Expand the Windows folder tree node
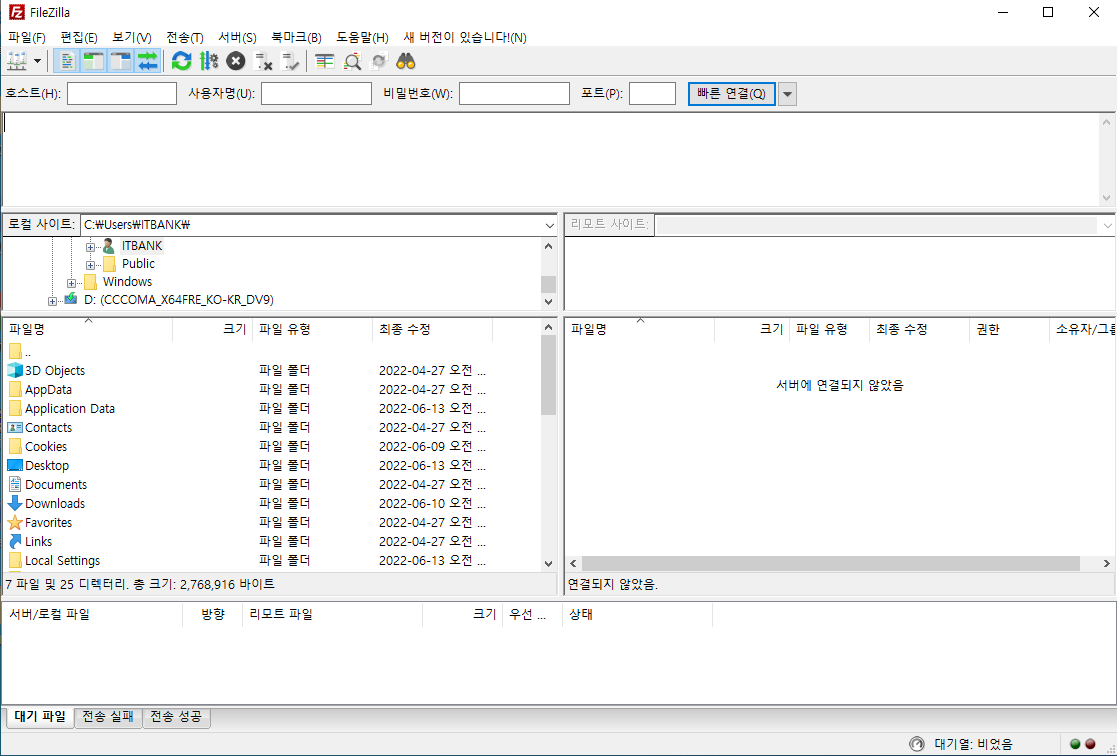The height and width of the screenshot is (756, 1117). click(71, 283)
